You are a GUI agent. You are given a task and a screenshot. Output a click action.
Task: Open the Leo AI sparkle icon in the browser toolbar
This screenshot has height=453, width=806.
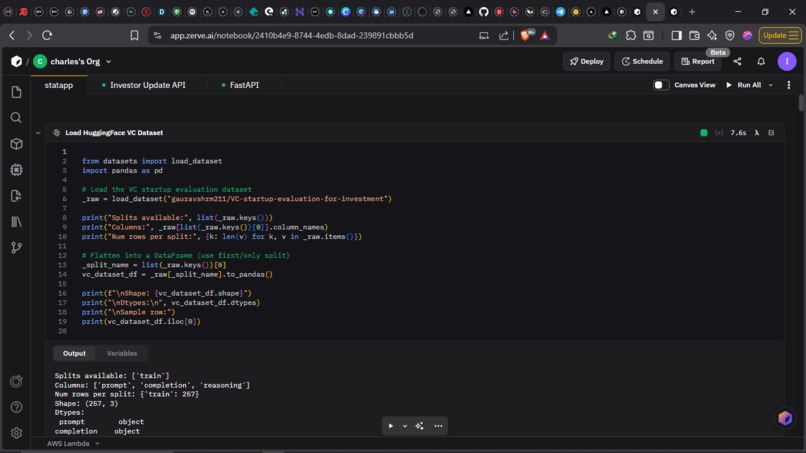pyautogui.click(x=712, y=35)
